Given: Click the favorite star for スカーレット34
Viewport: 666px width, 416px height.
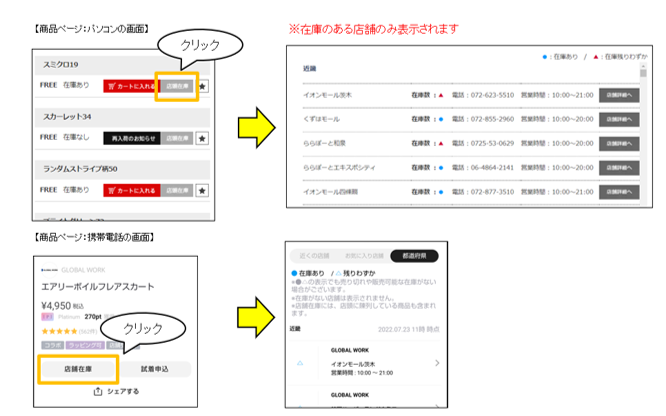Looking at the screenshot, I should coord(203,138).
